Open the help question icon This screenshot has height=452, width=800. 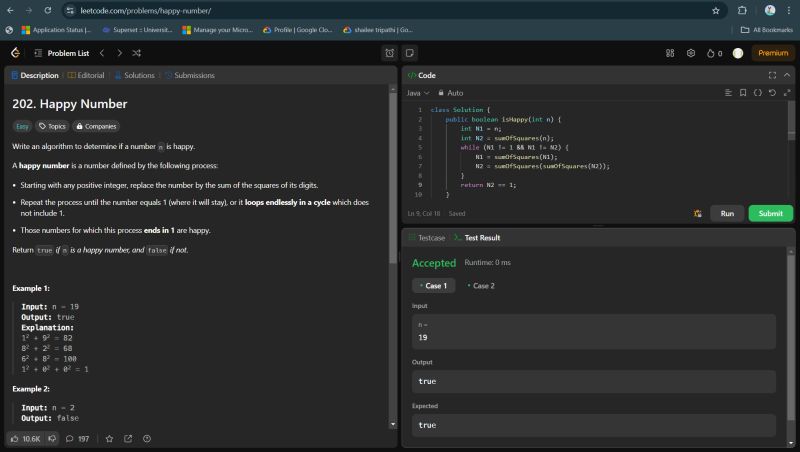pos(147,439)
